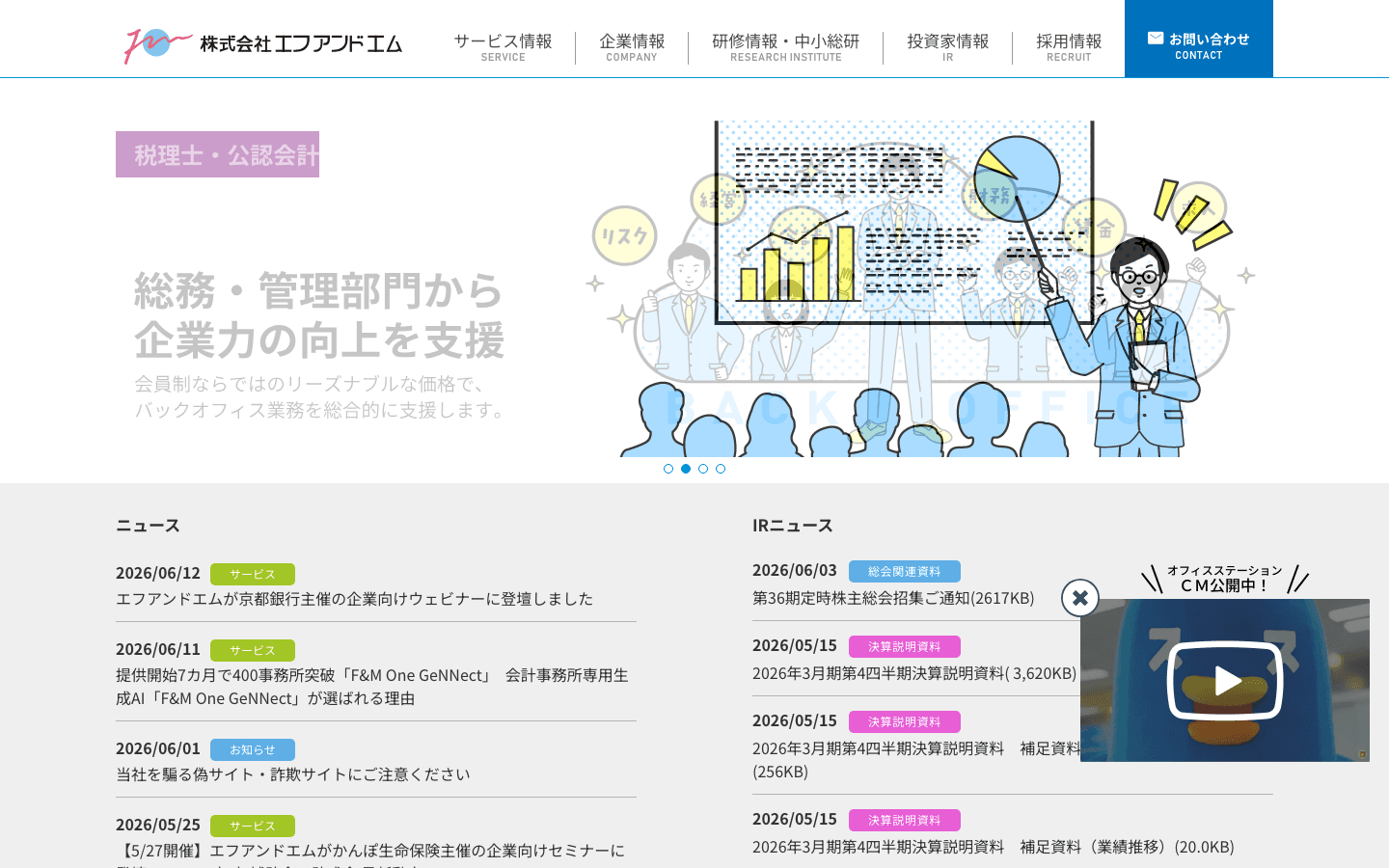The height and width of the screenshot is (868, 1389).
Task: Open the 京都銀行主催ウェビナー news article
Action: point(354,599)
